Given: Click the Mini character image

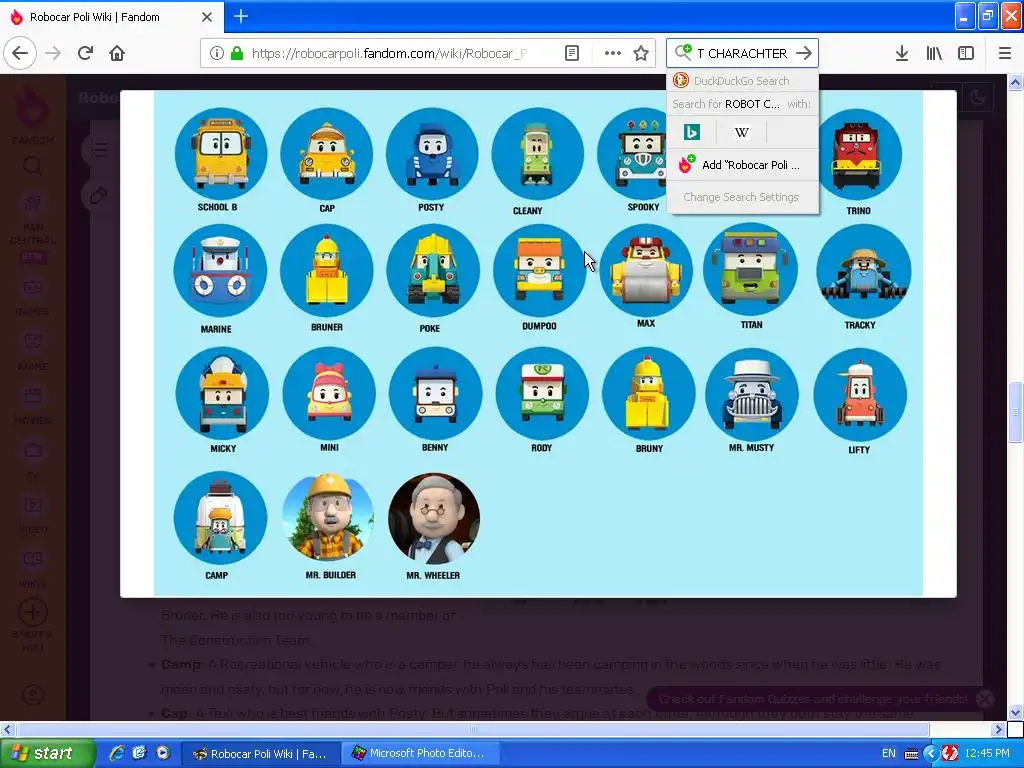Looking at the screenshot, I should click(329, 393).
